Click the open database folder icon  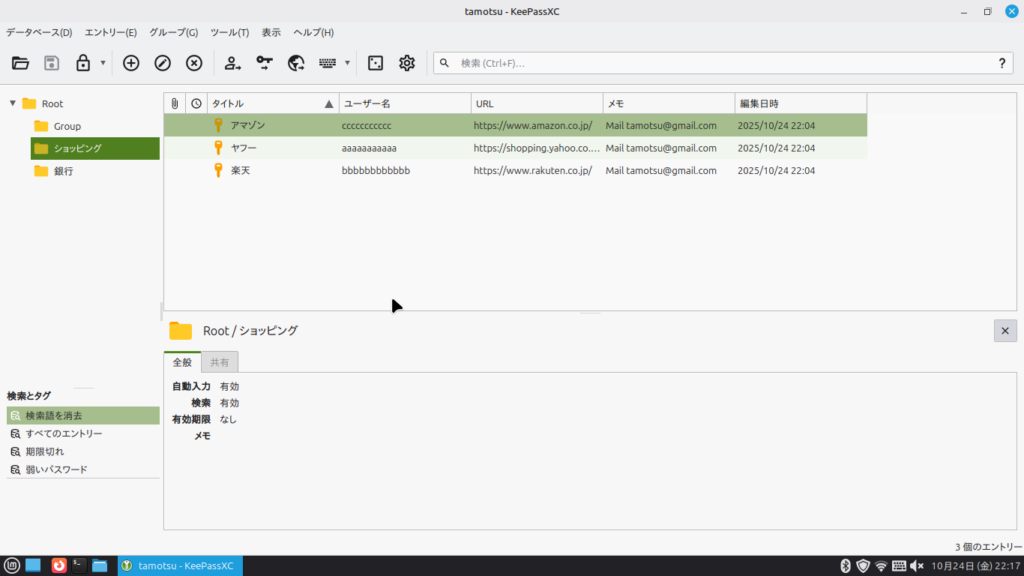20,63
